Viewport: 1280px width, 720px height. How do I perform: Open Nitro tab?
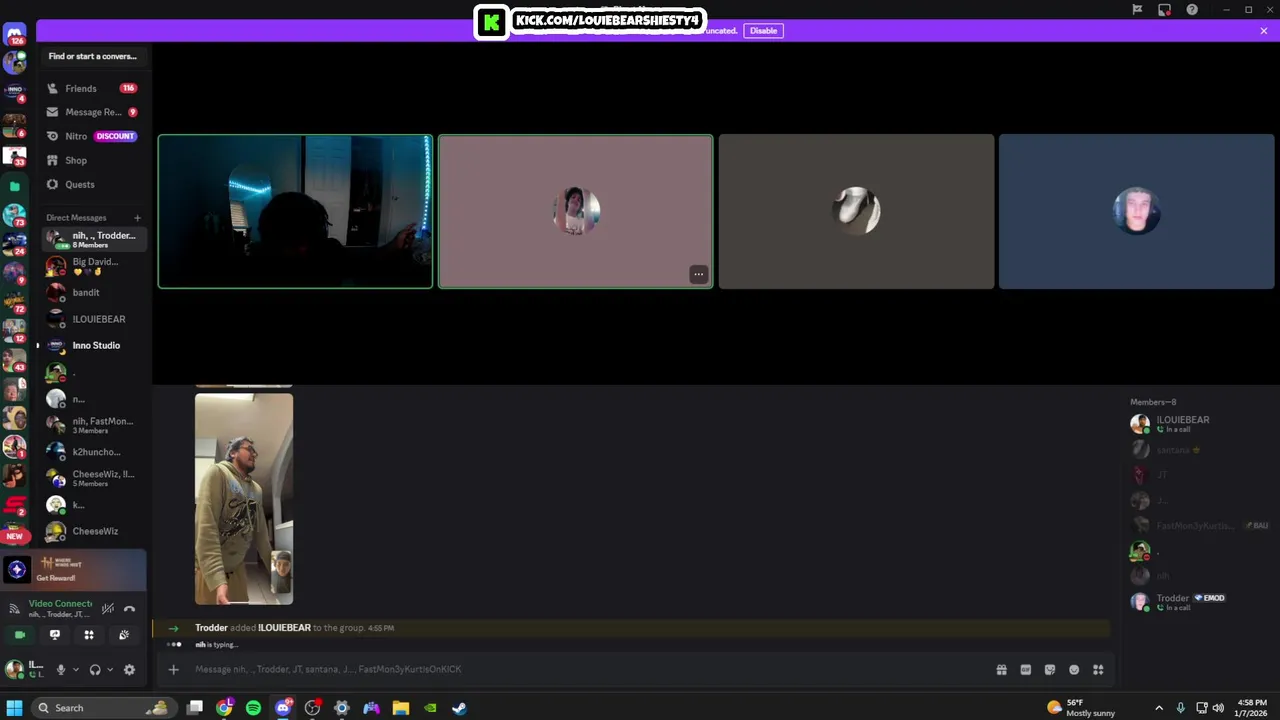[x=93, y=136]
